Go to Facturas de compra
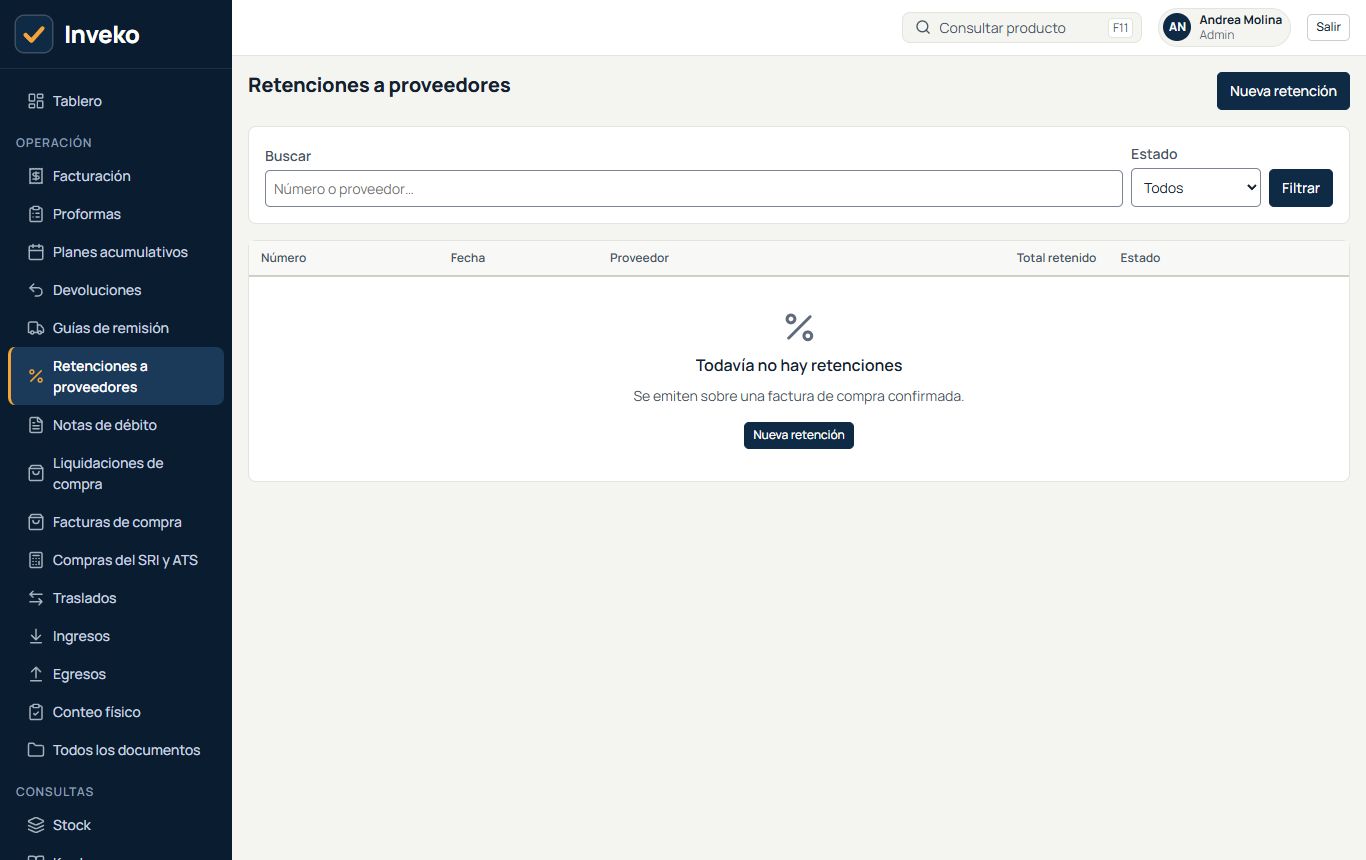 click(116, 522)
